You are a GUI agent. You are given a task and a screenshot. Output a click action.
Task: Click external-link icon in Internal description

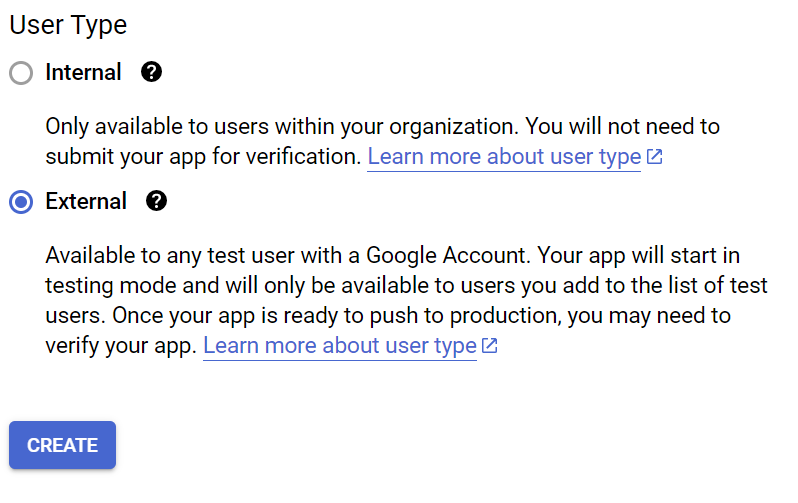pyautogui.click(x=655, y=157)
